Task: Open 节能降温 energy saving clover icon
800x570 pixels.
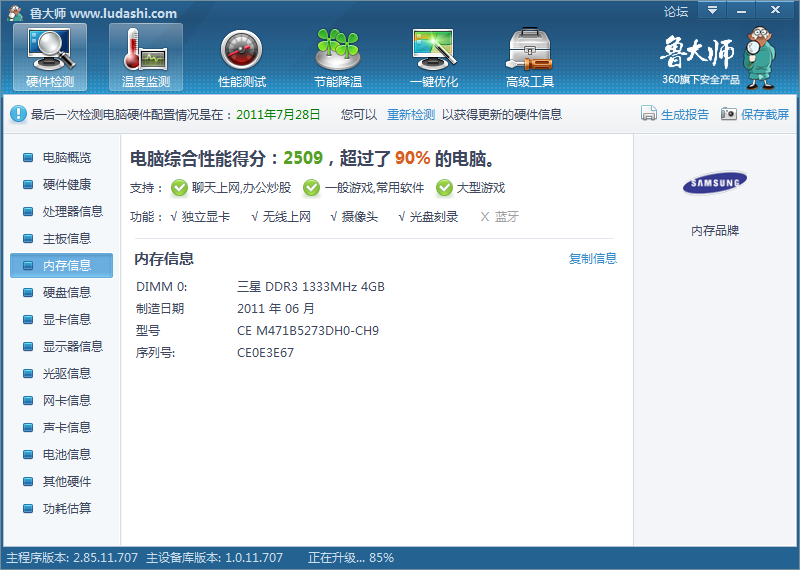Action: click(338, 57)
